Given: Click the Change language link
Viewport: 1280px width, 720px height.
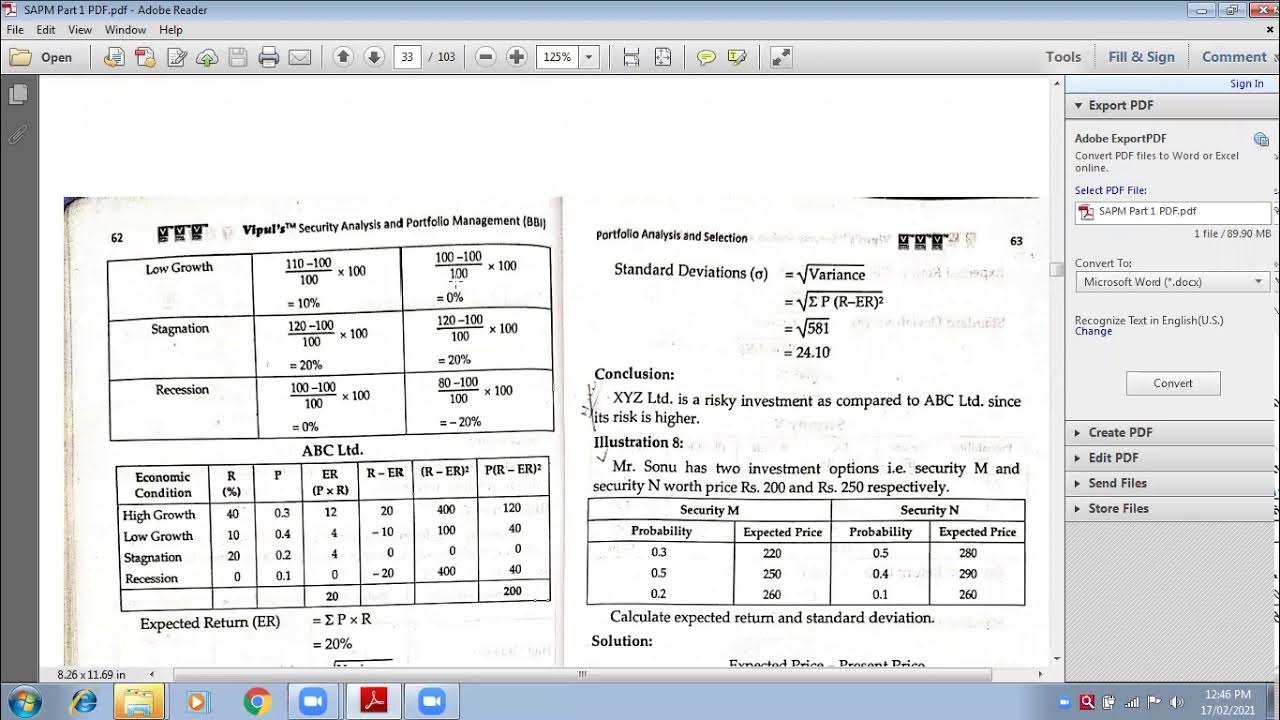Looking at the screenshot, I should [1093, 332].
